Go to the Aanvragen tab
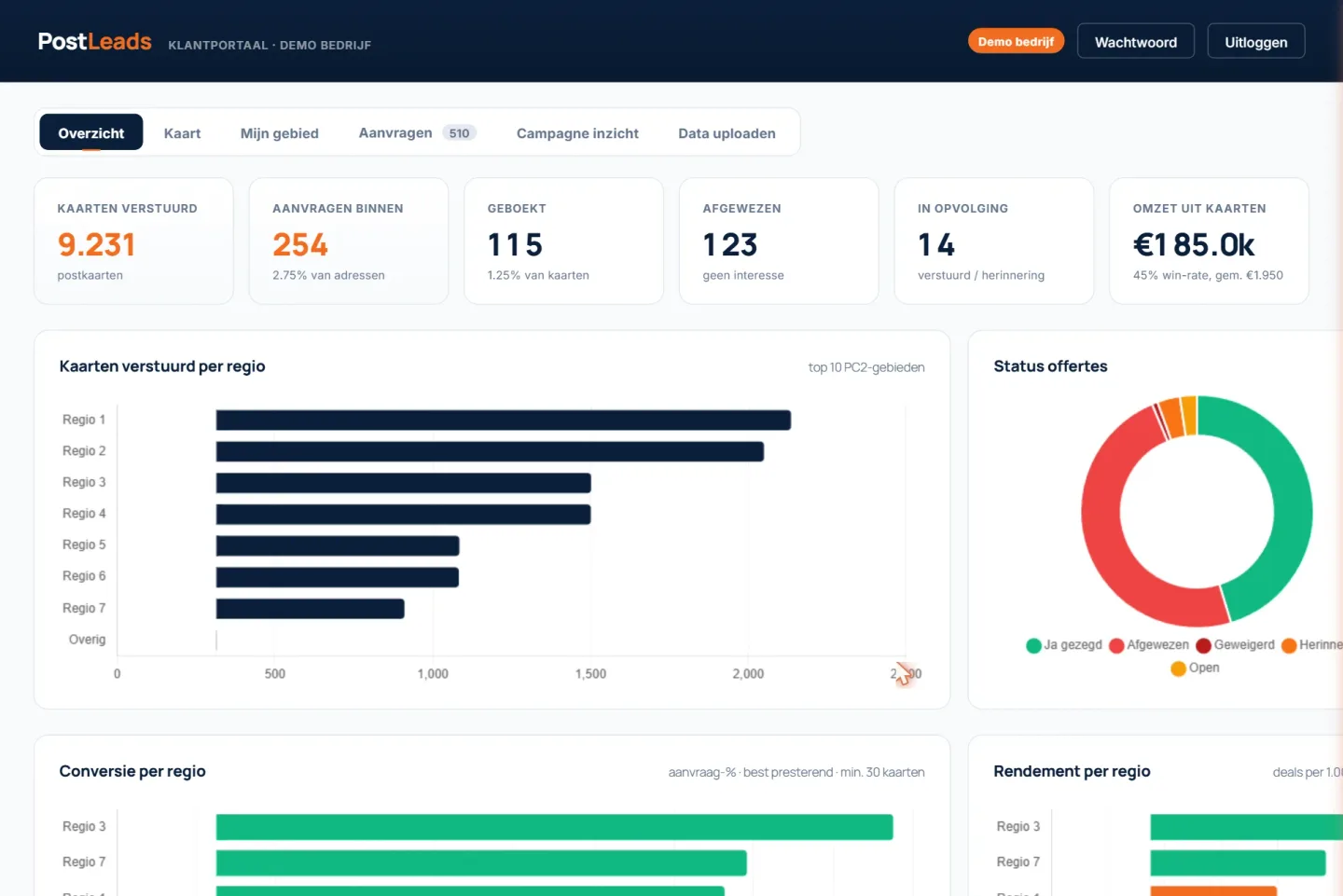This screenshot has height=896, width=1343. (x=417, y=133)
